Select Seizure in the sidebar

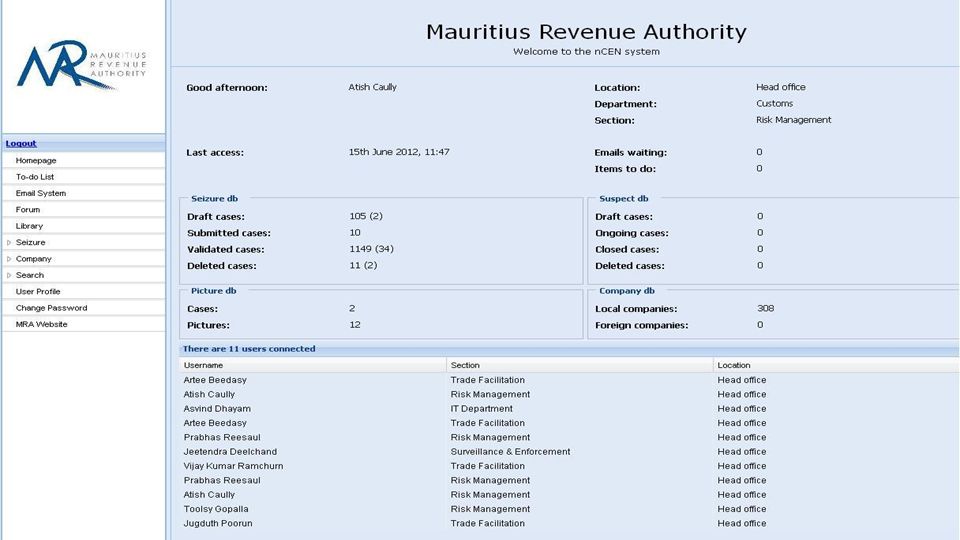pyautogui.click(x=31, y=242)
